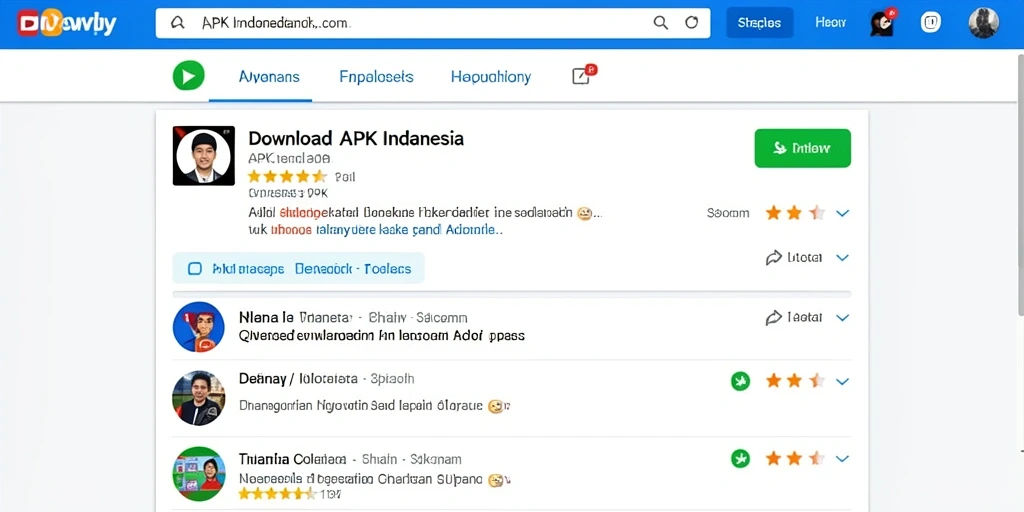Open the Nlana le row avatar

point(199,327)
